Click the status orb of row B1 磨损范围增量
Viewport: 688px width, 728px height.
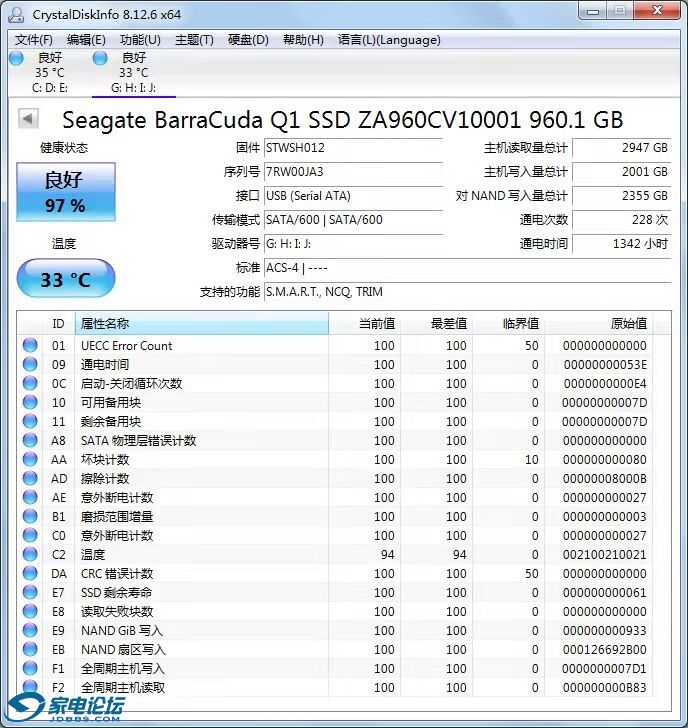[x=30, y=516]
